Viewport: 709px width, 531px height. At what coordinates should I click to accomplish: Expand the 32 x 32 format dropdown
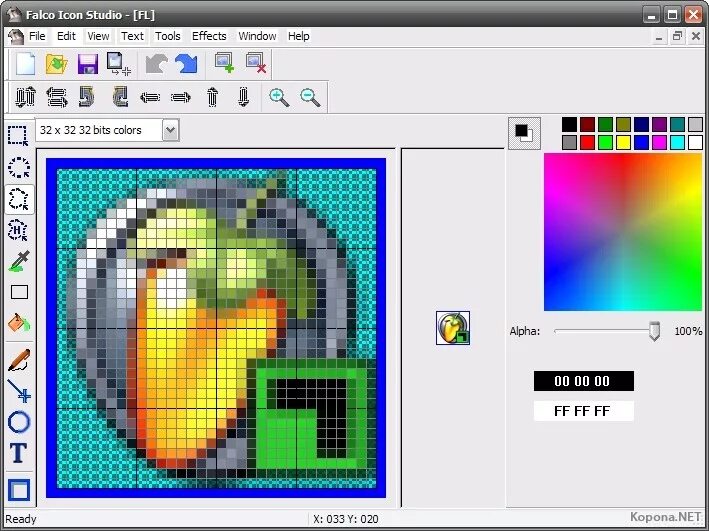pos(171,130)
